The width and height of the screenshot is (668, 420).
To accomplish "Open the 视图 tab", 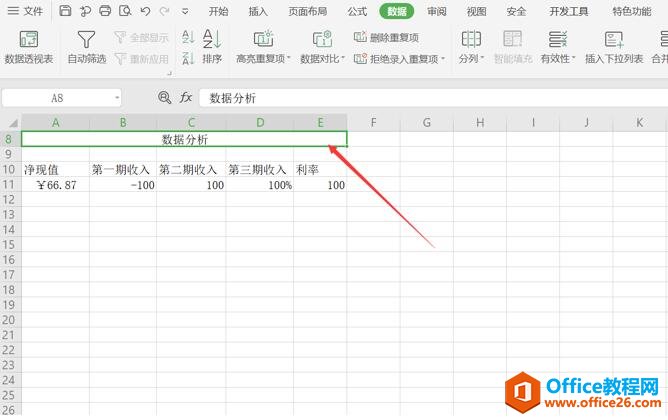I will (476, 12).
